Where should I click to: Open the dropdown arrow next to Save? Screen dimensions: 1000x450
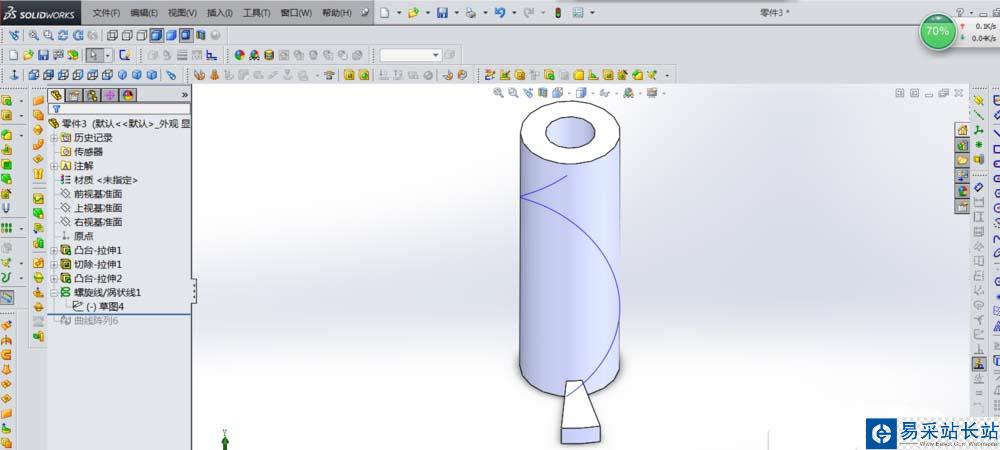(456, 12)
